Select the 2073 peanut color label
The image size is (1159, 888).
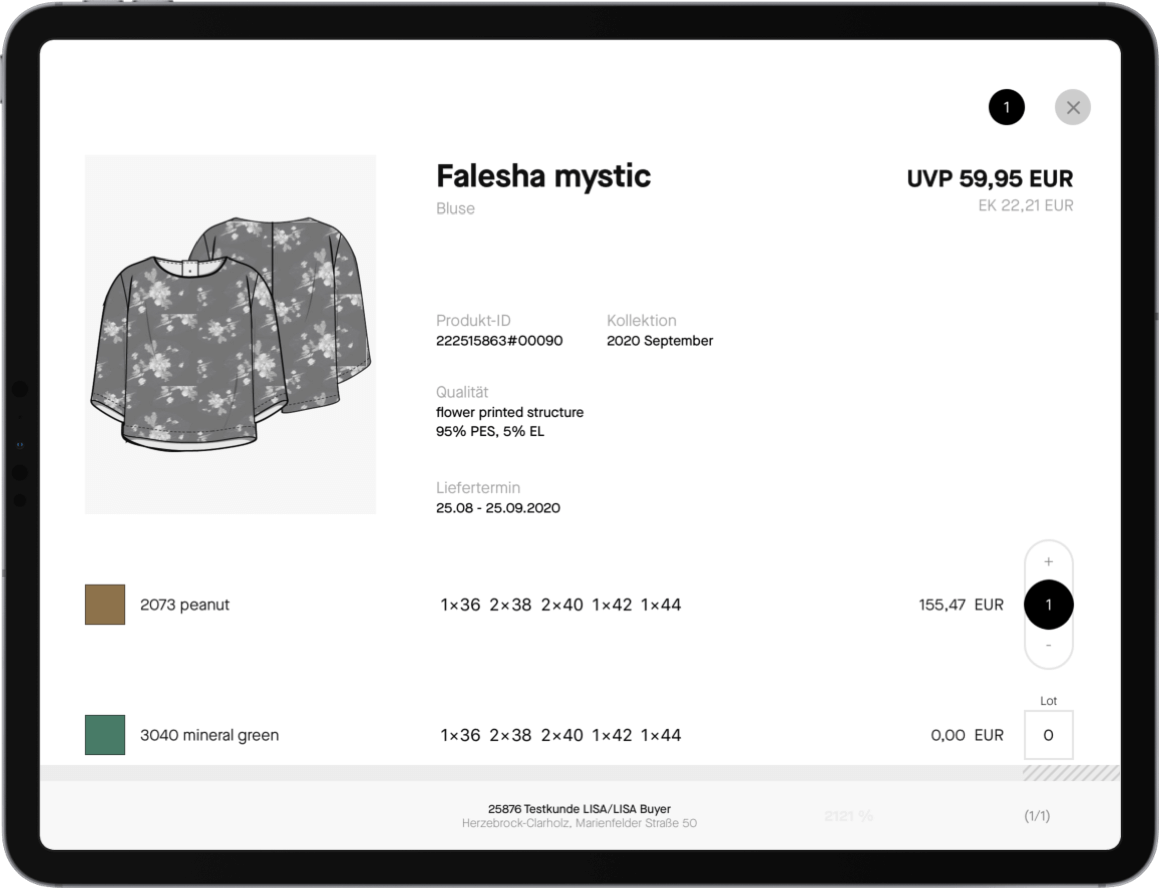(x=185, y=605)
